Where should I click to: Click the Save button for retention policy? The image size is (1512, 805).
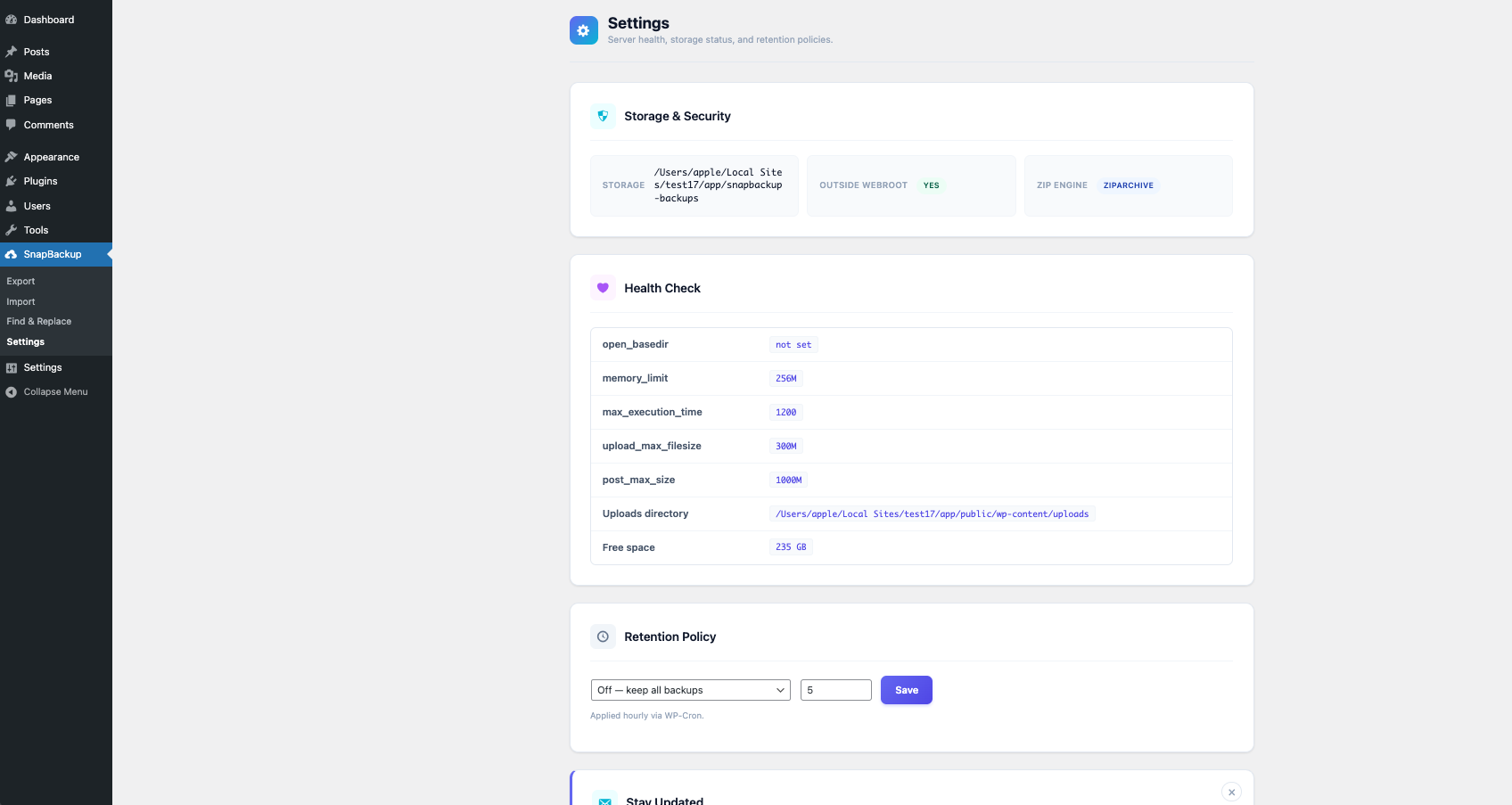[906, 689]
